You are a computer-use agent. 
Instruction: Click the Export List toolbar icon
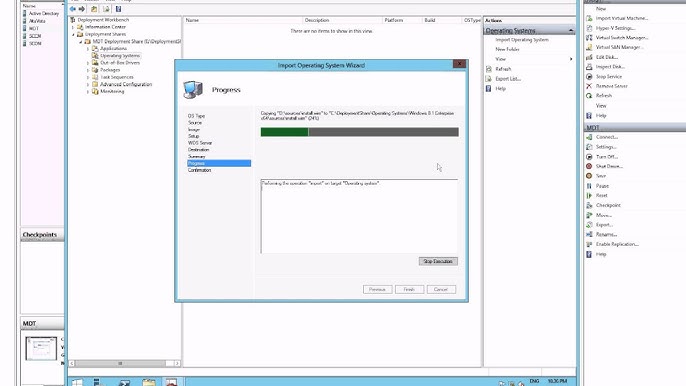(106, 9)
